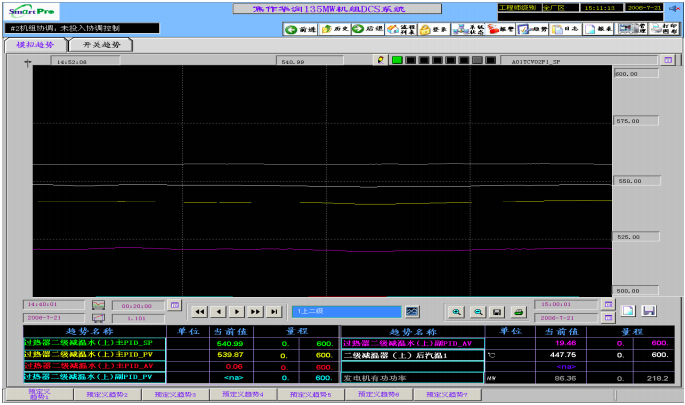685x405 pixels.
Task: Click the zoom in magnifier icon
Action: 456,312
